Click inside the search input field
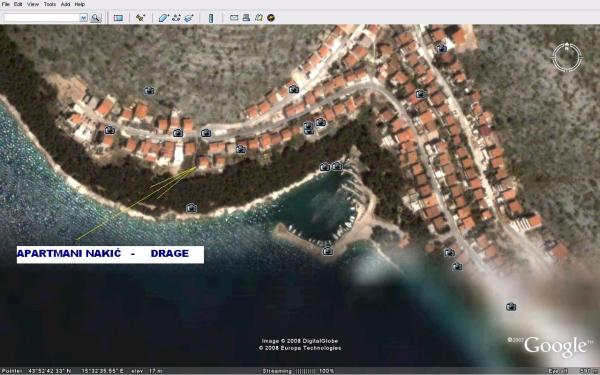600x375 pixels. tap(42, 18)
